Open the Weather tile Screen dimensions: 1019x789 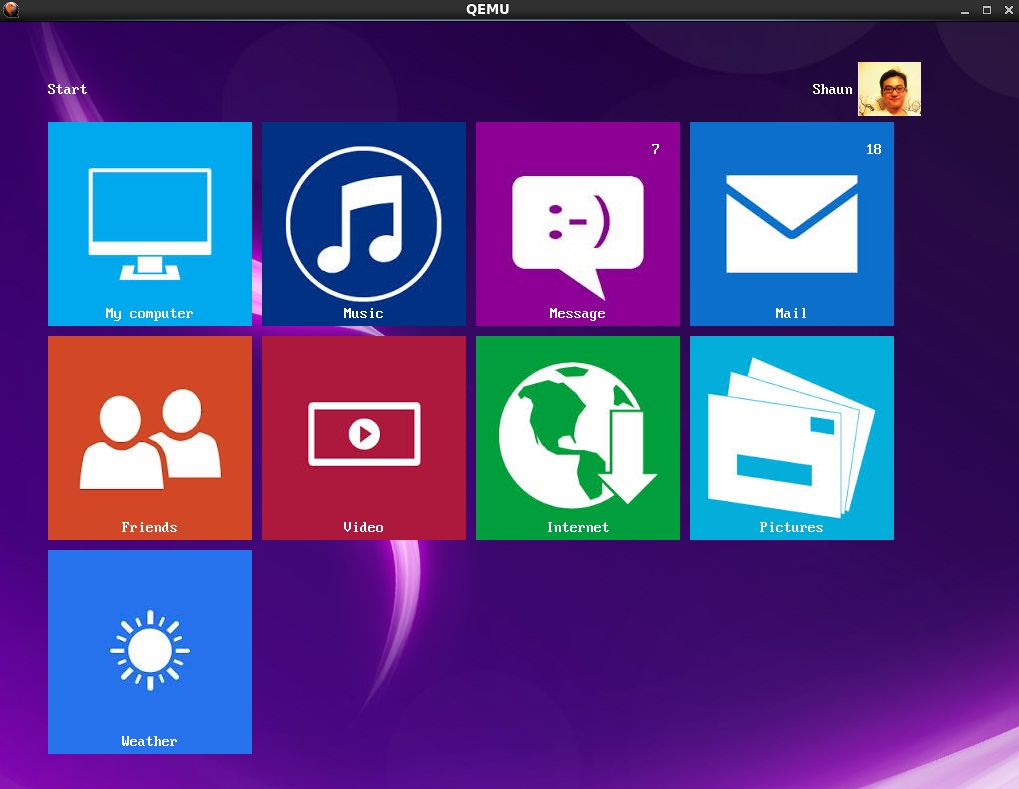(149, 652)
